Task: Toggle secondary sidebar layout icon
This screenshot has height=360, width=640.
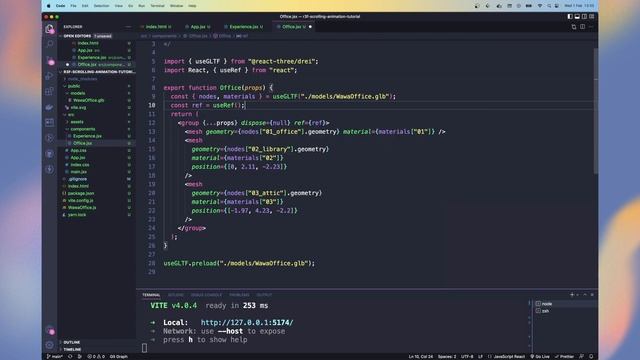Action: 584,17
